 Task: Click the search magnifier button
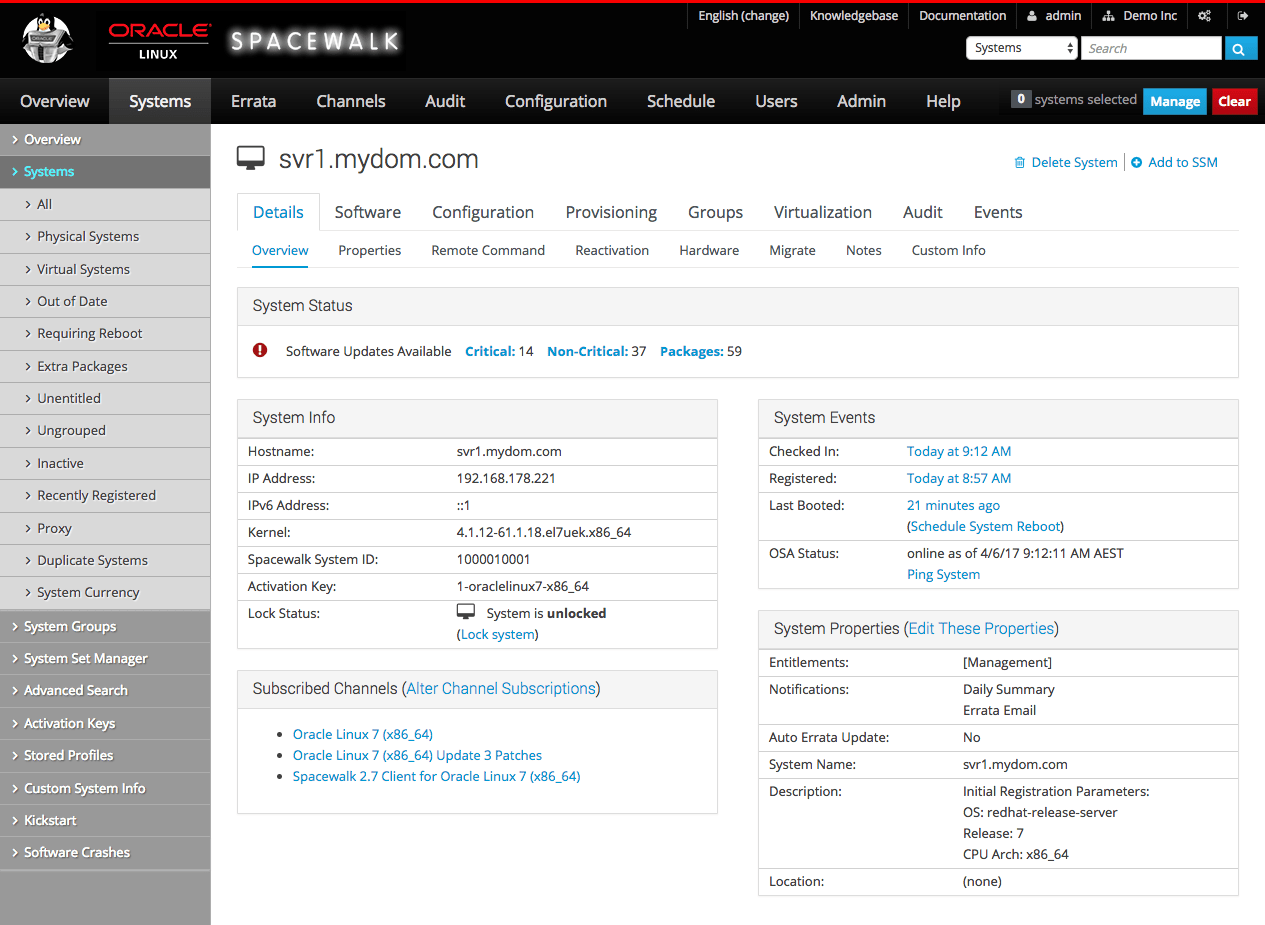point(1240,48)
